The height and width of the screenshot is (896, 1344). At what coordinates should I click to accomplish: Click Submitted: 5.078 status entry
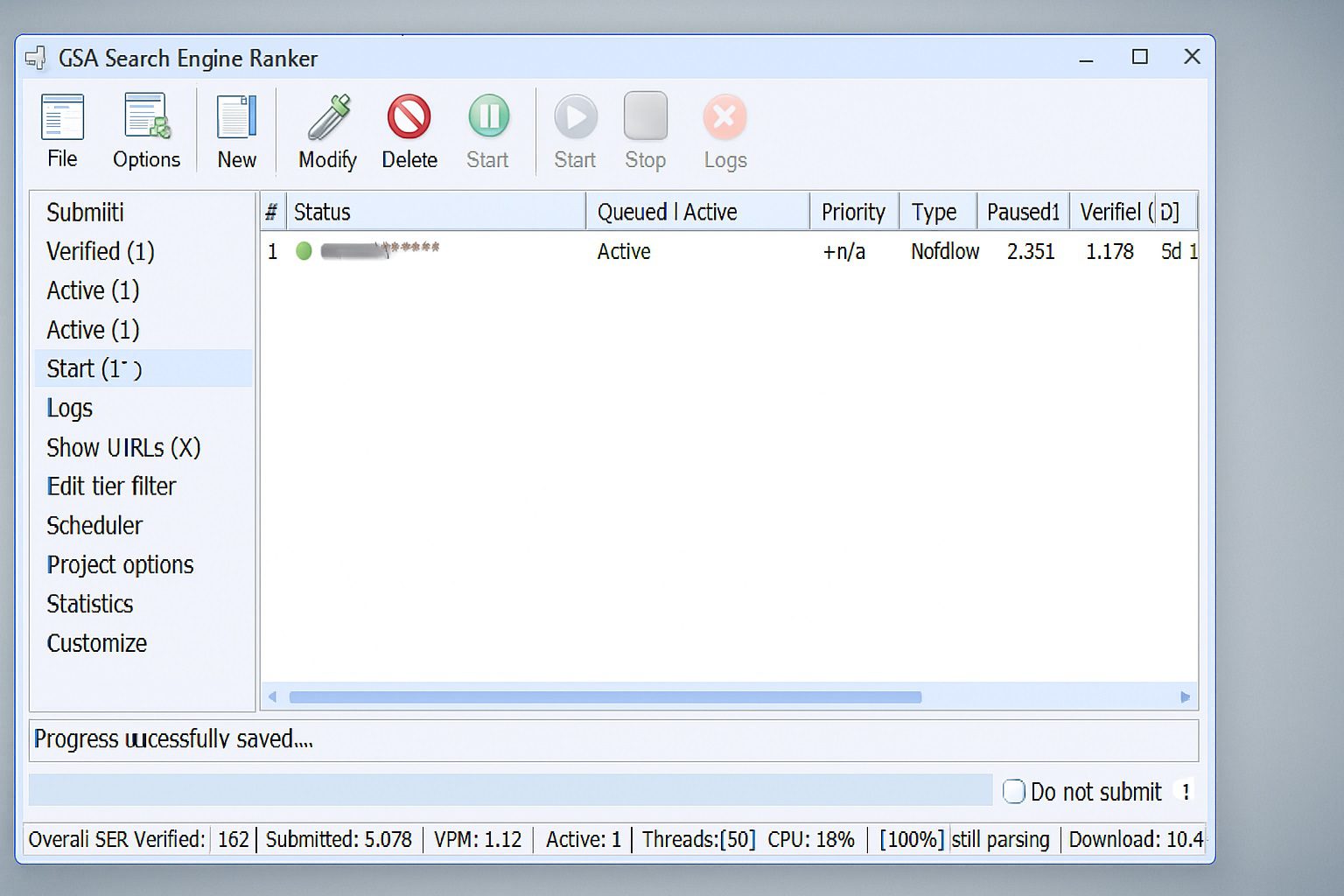[x=339, y=840]
